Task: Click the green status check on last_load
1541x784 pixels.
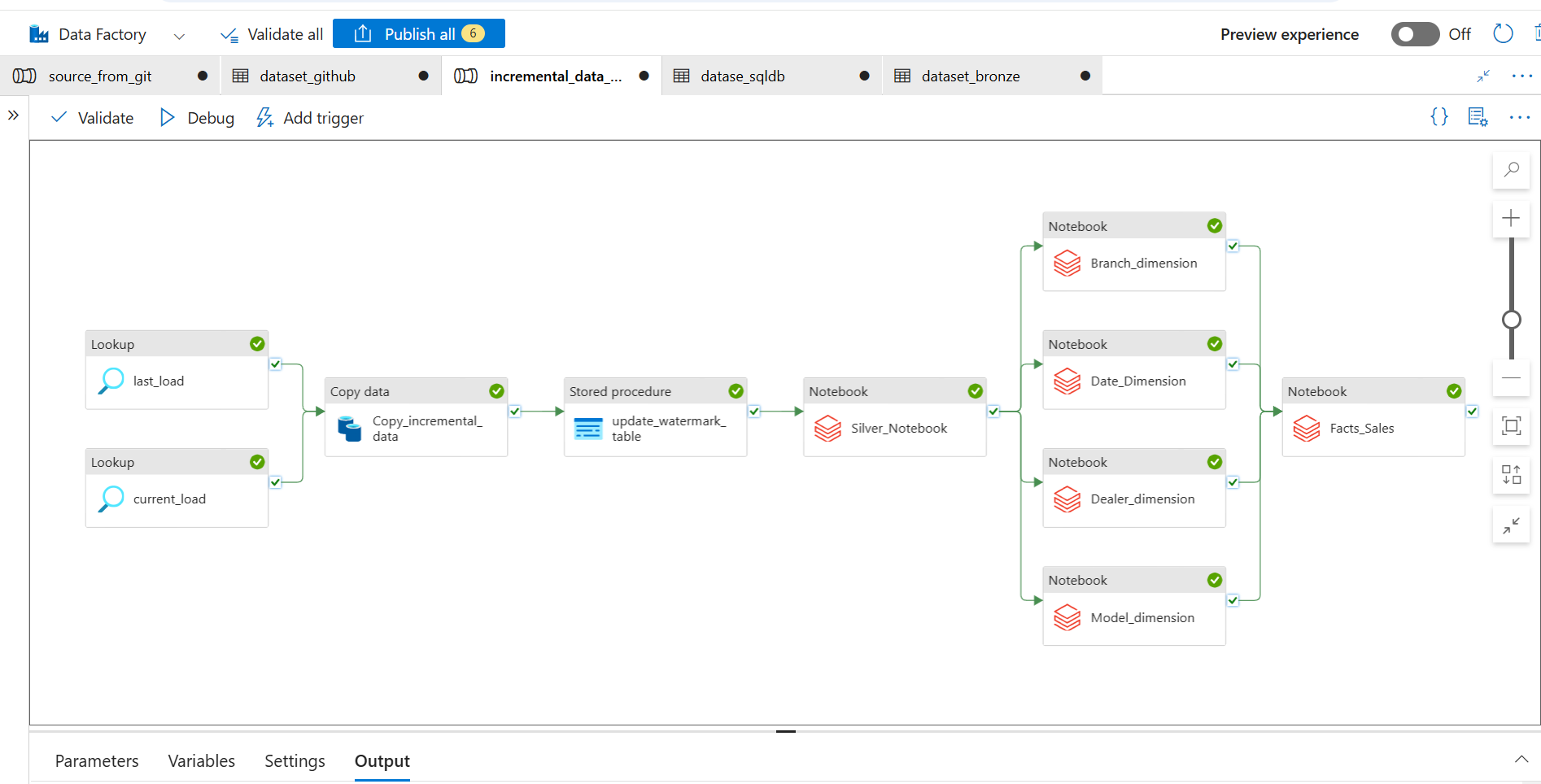Action: tap(257, 344)
